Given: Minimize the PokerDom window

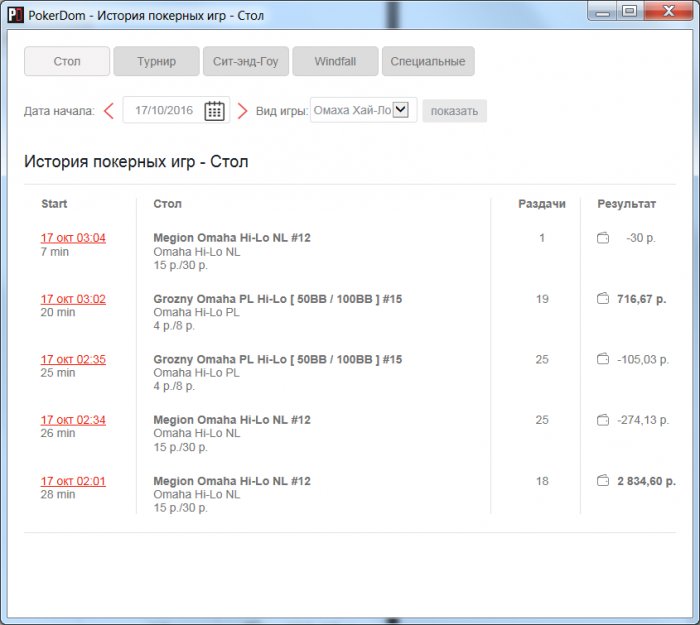Looking at the screenshot, I should coord(602,12).
